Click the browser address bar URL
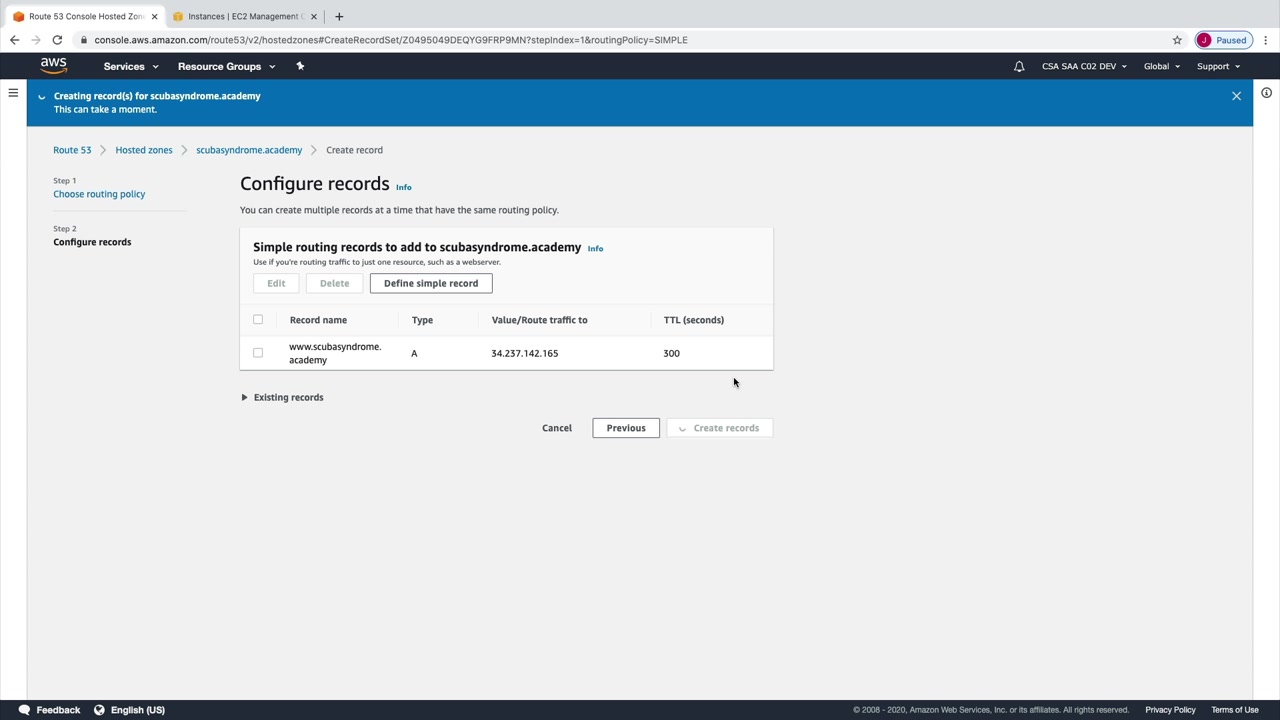Screen dimensions: 1280x720 click(391, 40)
